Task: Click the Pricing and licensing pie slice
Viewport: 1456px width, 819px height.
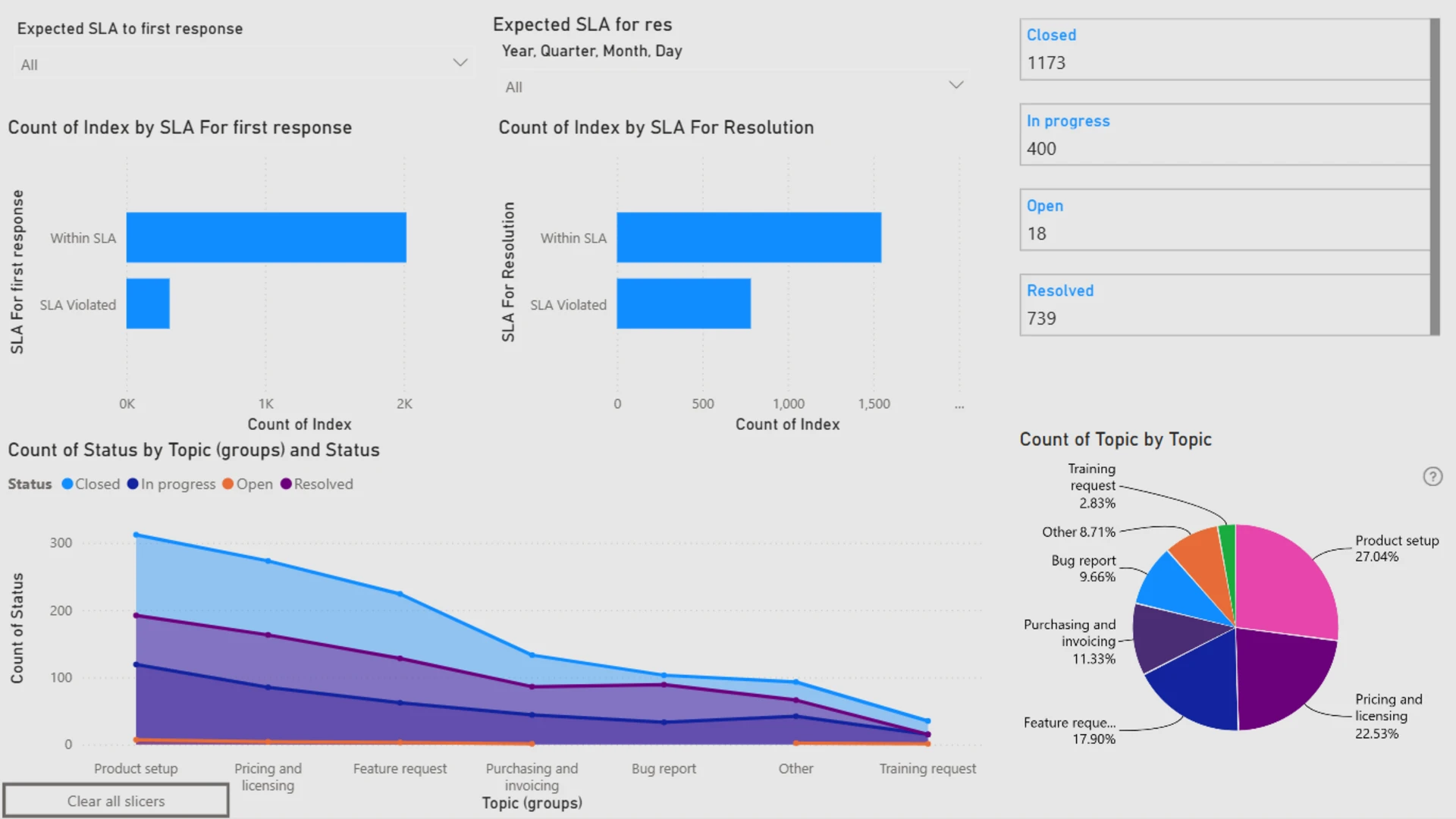Action: point(1282,679)
